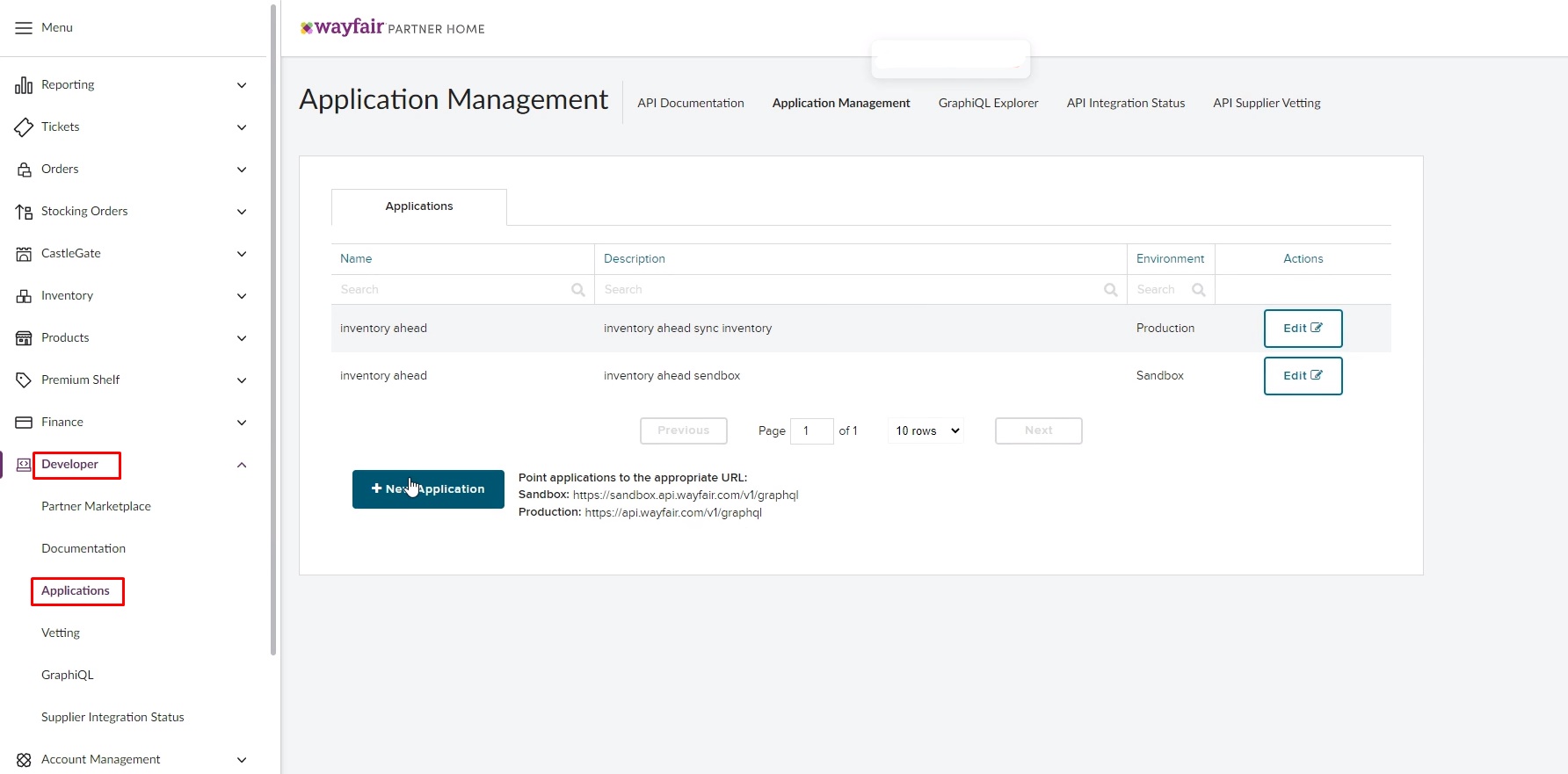1568x774 pixels.
Task: Open API Documentation tab
Action: (690, 103)
